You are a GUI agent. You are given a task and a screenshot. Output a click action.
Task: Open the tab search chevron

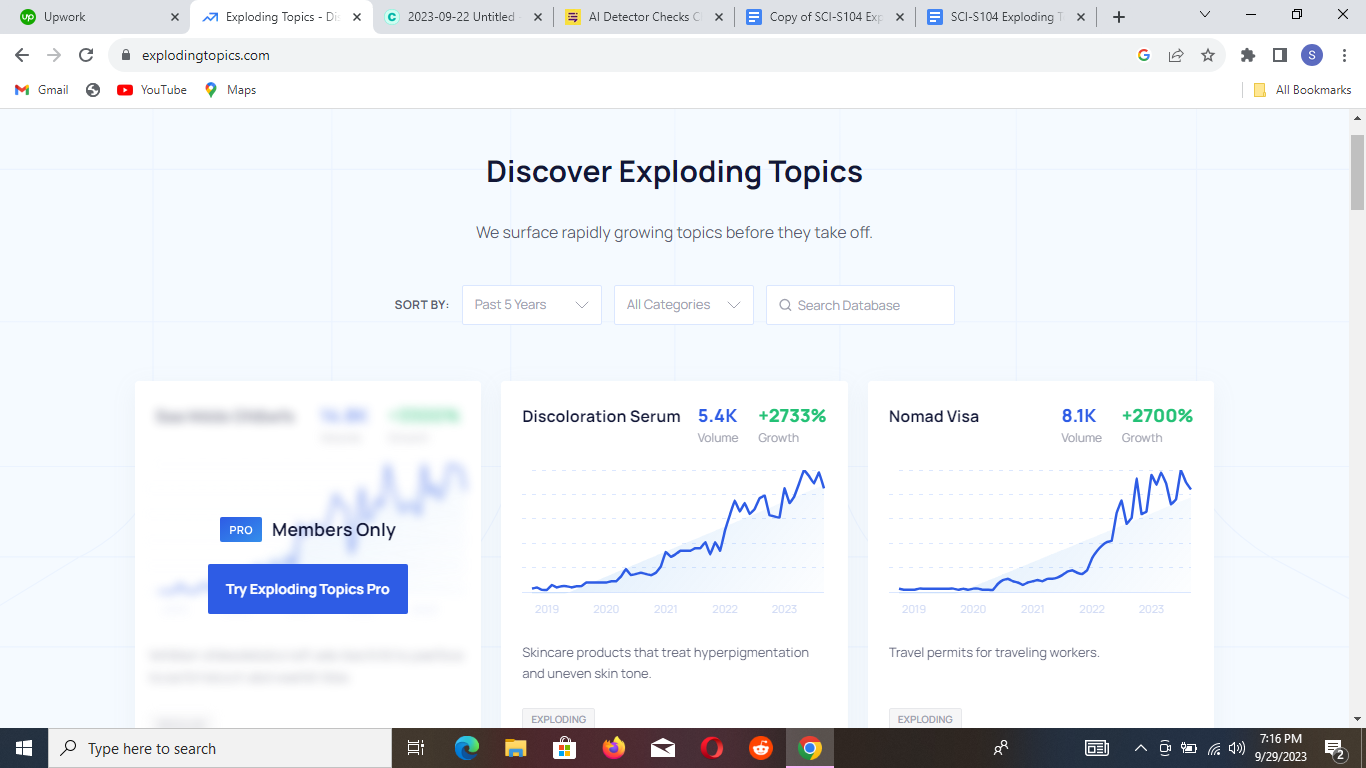(x=1204, y=15)
